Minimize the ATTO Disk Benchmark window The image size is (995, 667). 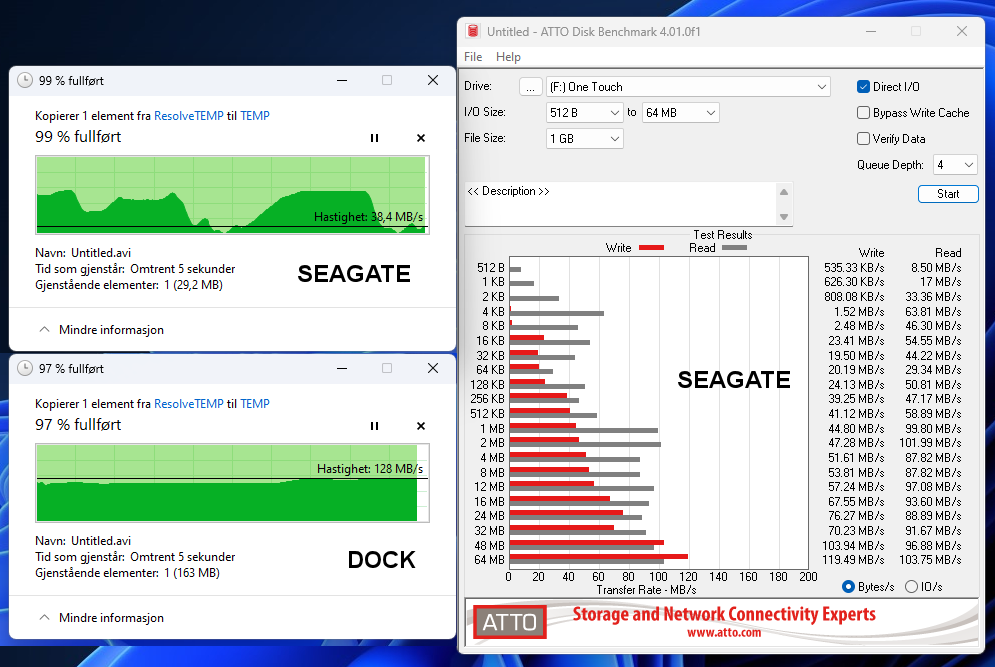(871, 31)
